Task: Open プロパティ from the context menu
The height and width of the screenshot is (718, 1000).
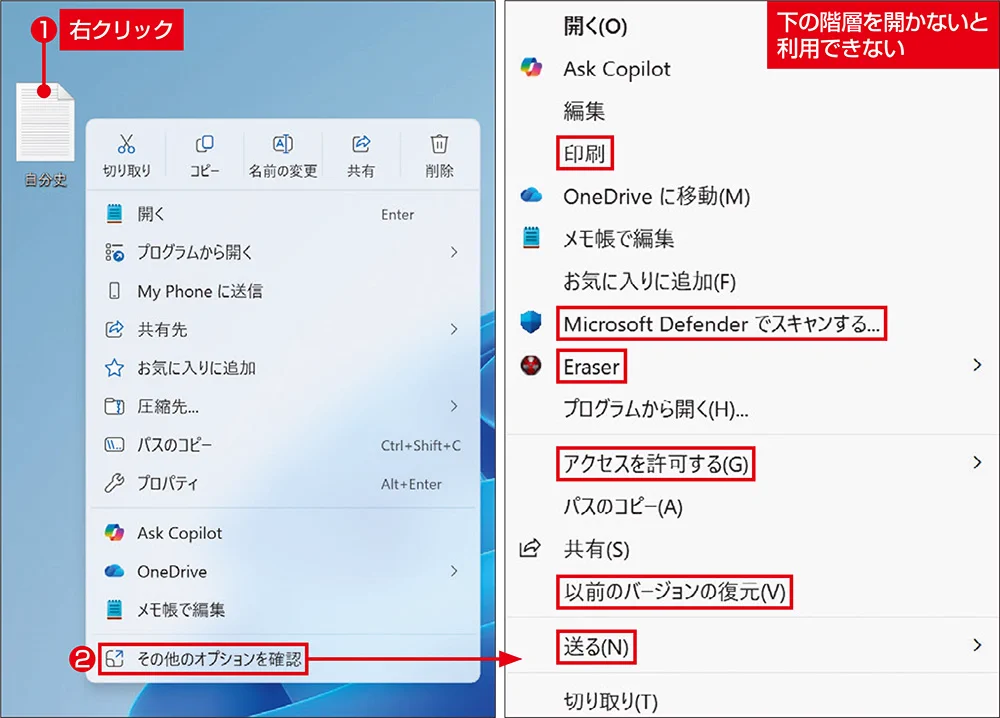Action: [283, 483]
